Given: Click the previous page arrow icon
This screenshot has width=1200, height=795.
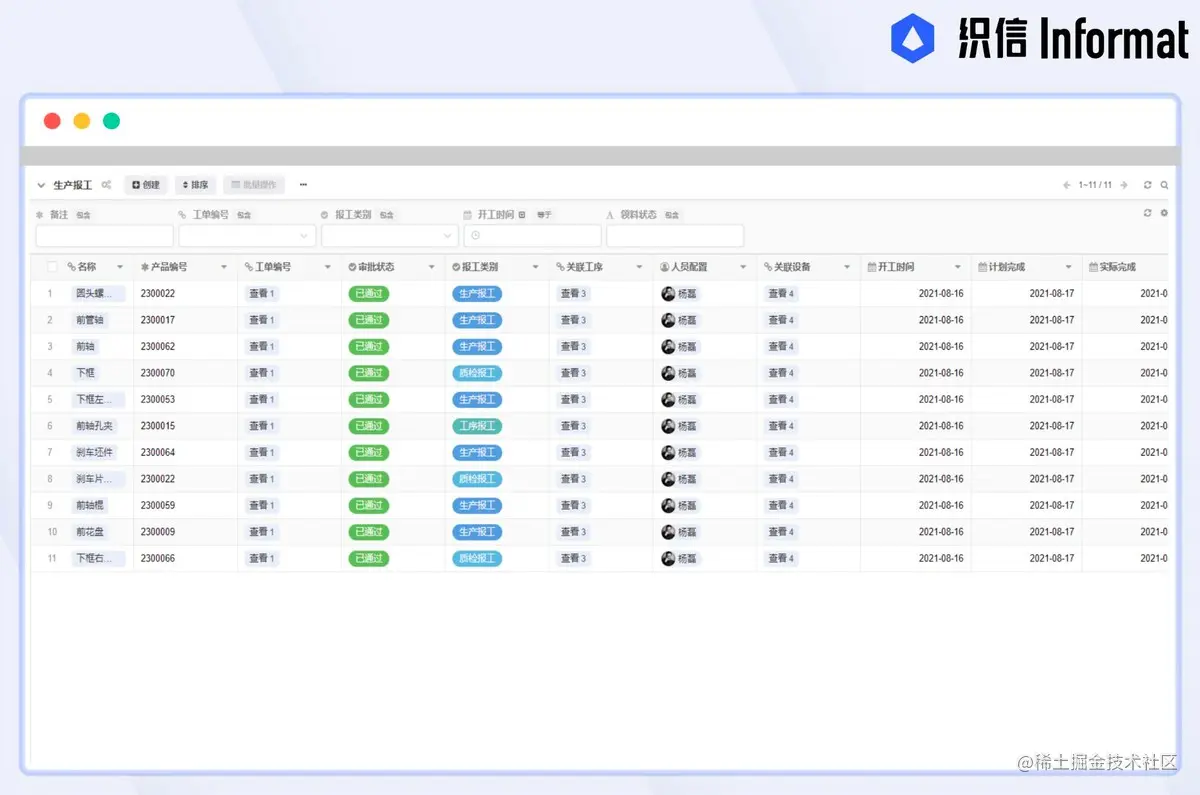Looking at the screenshot, I should [x=1066, y=185].
